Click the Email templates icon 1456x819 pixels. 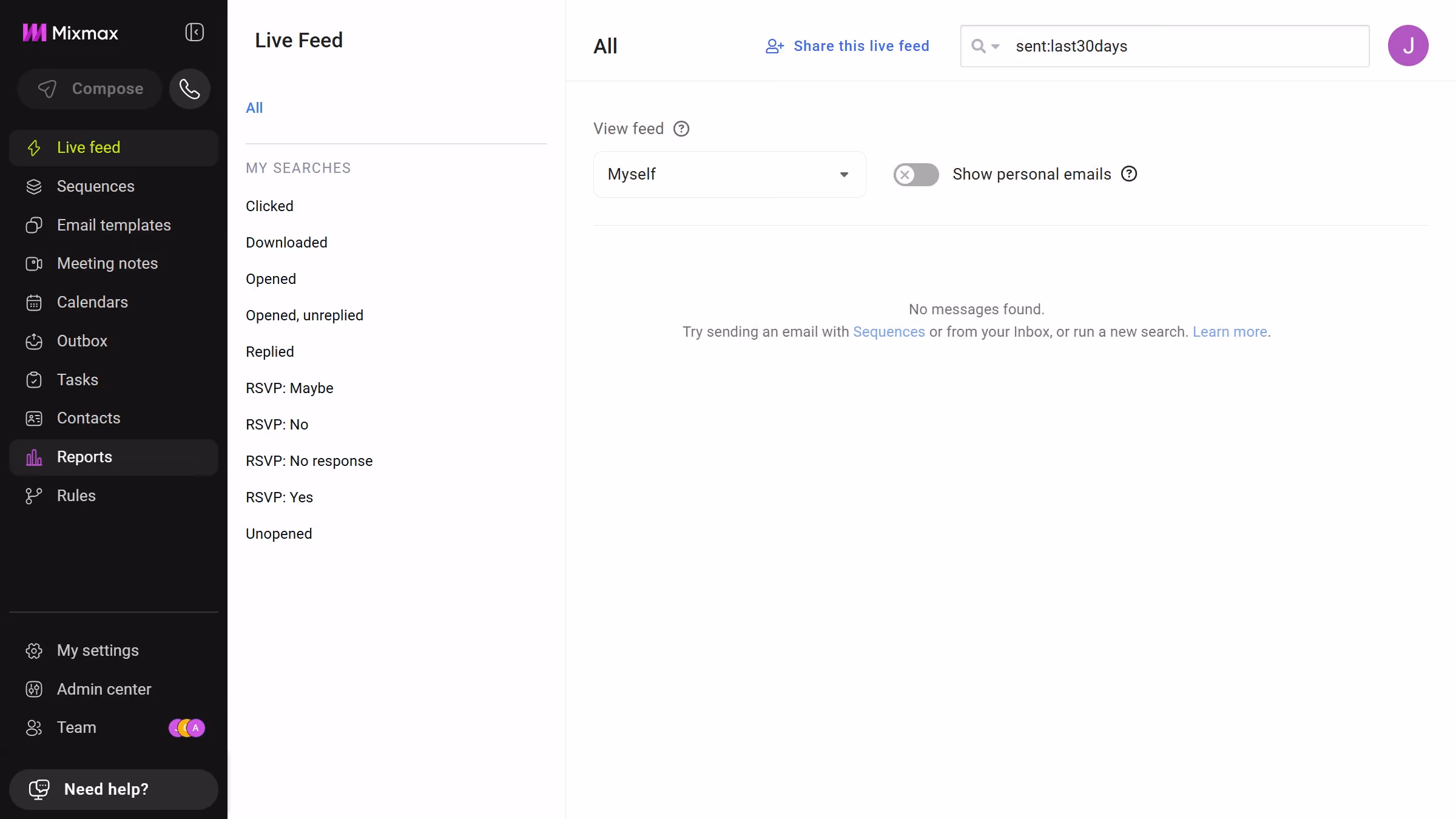pos(34,225)
